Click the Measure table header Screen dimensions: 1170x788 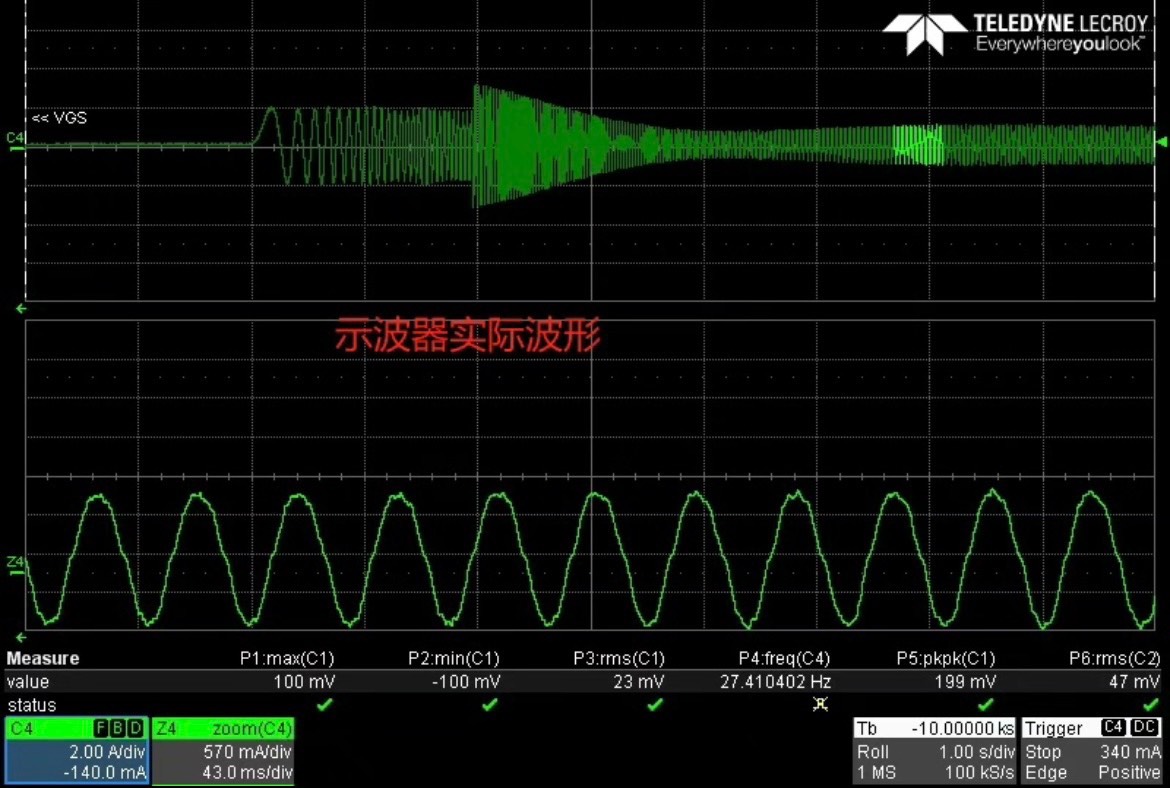(43, 658)
